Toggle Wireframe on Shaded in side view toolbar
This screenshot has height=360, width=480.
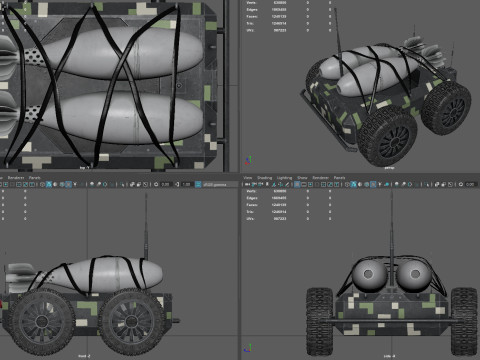point(367,184)
